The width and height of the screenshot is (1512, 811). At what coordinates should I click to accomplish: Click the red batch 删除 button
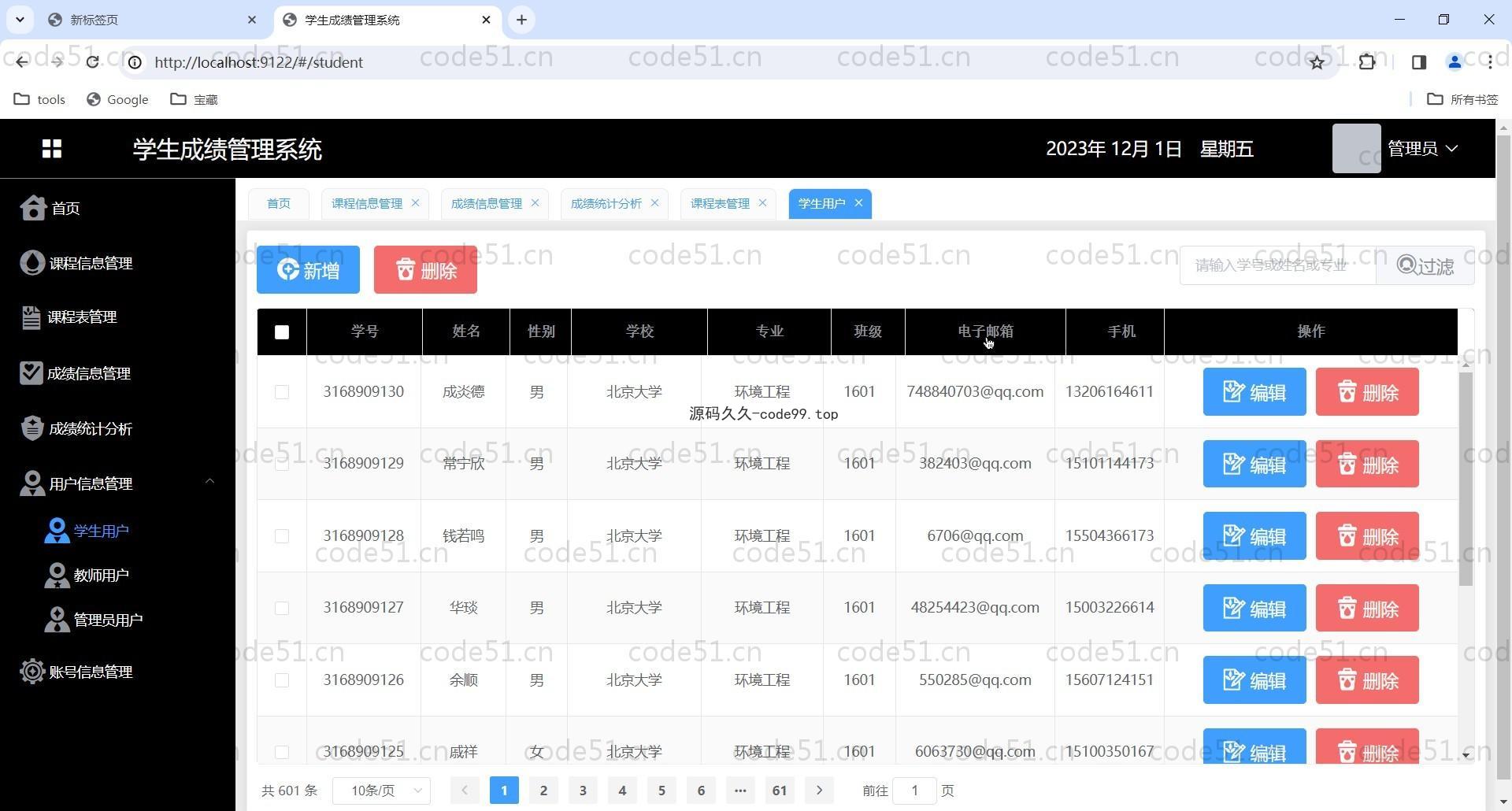coord(425,269)
